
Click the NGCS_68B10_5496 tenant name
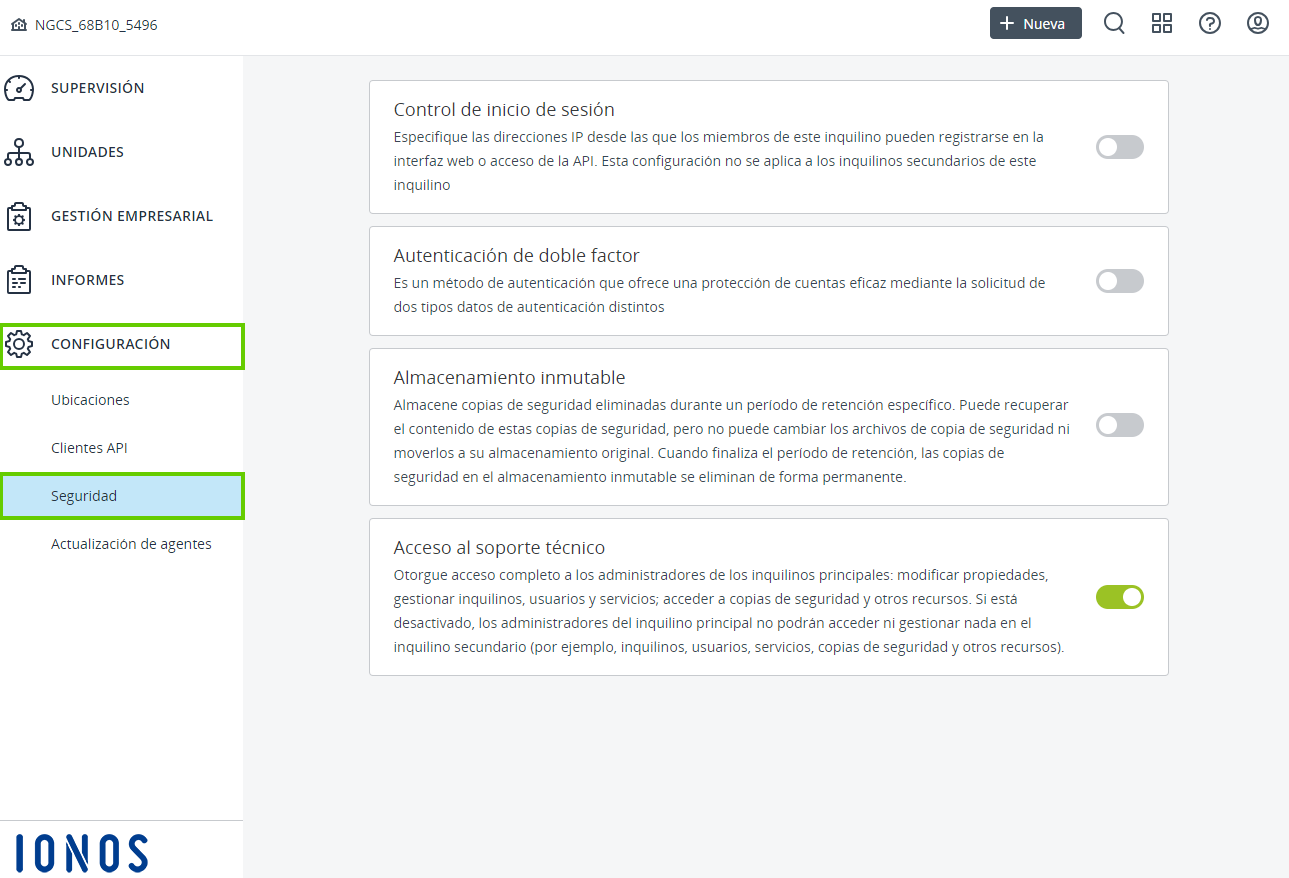tap(95, 25)
